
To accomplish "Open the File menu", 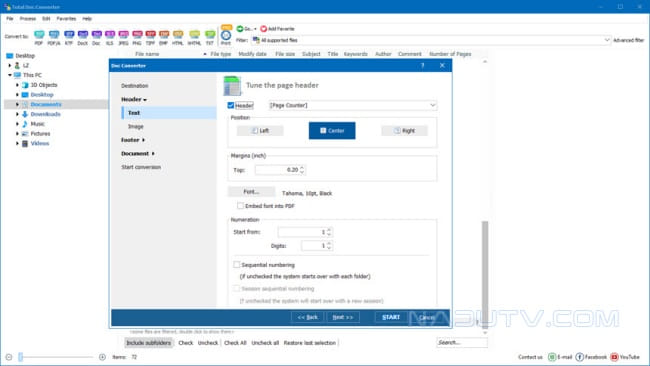I will [x=10, y=19].
